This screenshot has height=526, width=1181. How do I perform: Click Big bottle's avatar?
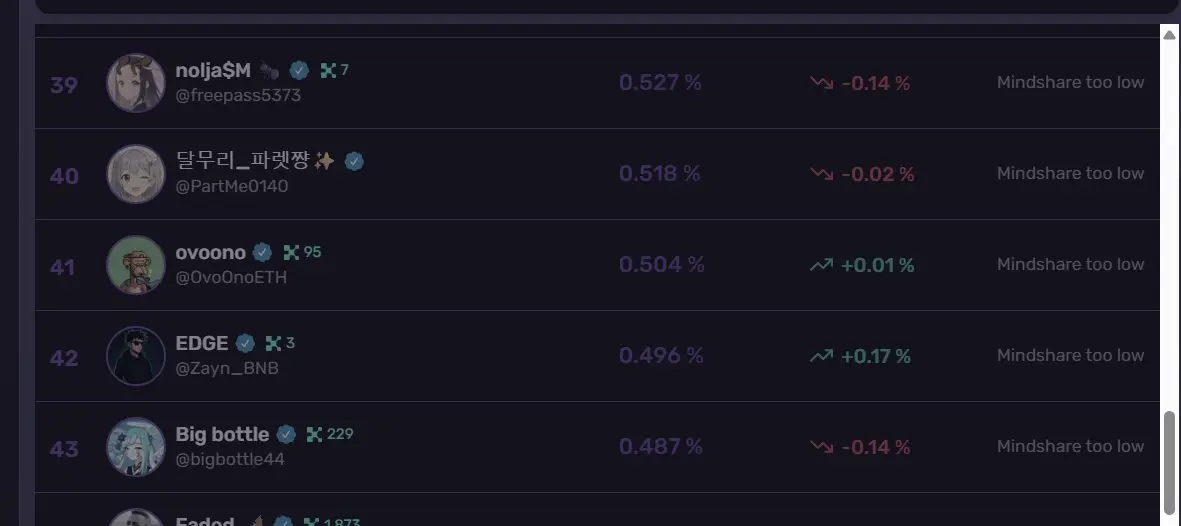(136, 447)
